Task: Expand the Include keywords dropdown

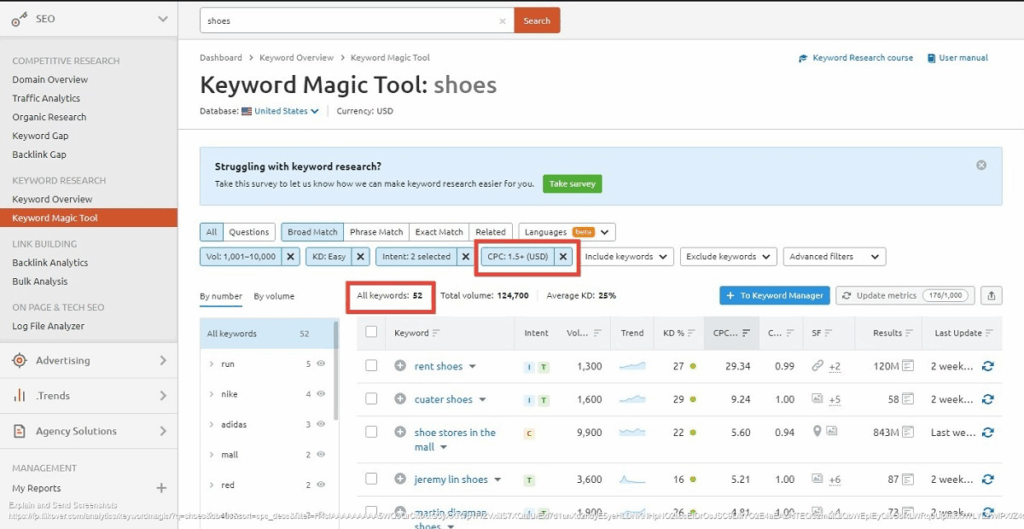Action: click(626, 257)
